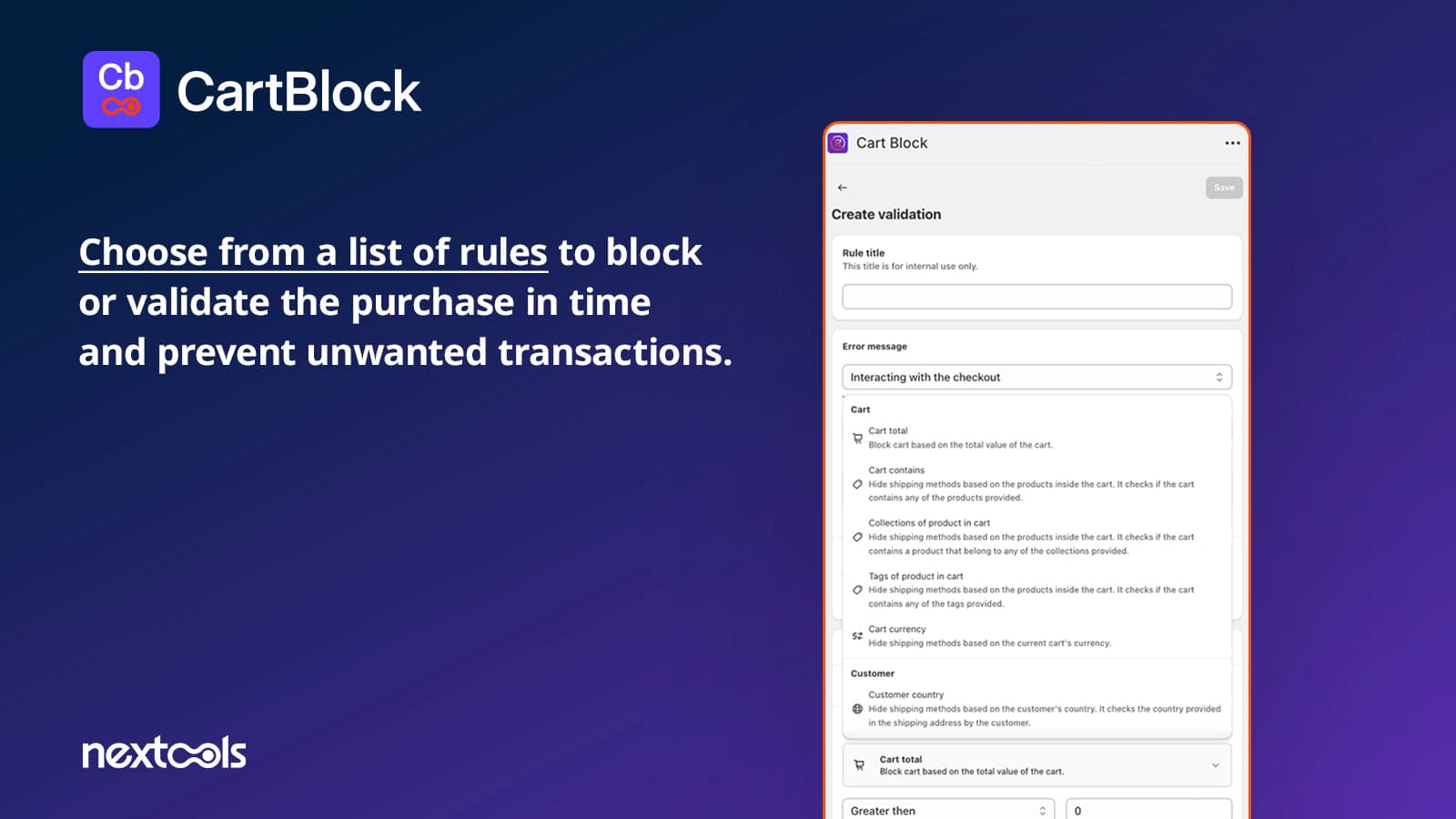Expand the selected Cart total rule chevron
Image resolution: width=1456 pixels, height=819 pixels.
(x=1215, y=765)
